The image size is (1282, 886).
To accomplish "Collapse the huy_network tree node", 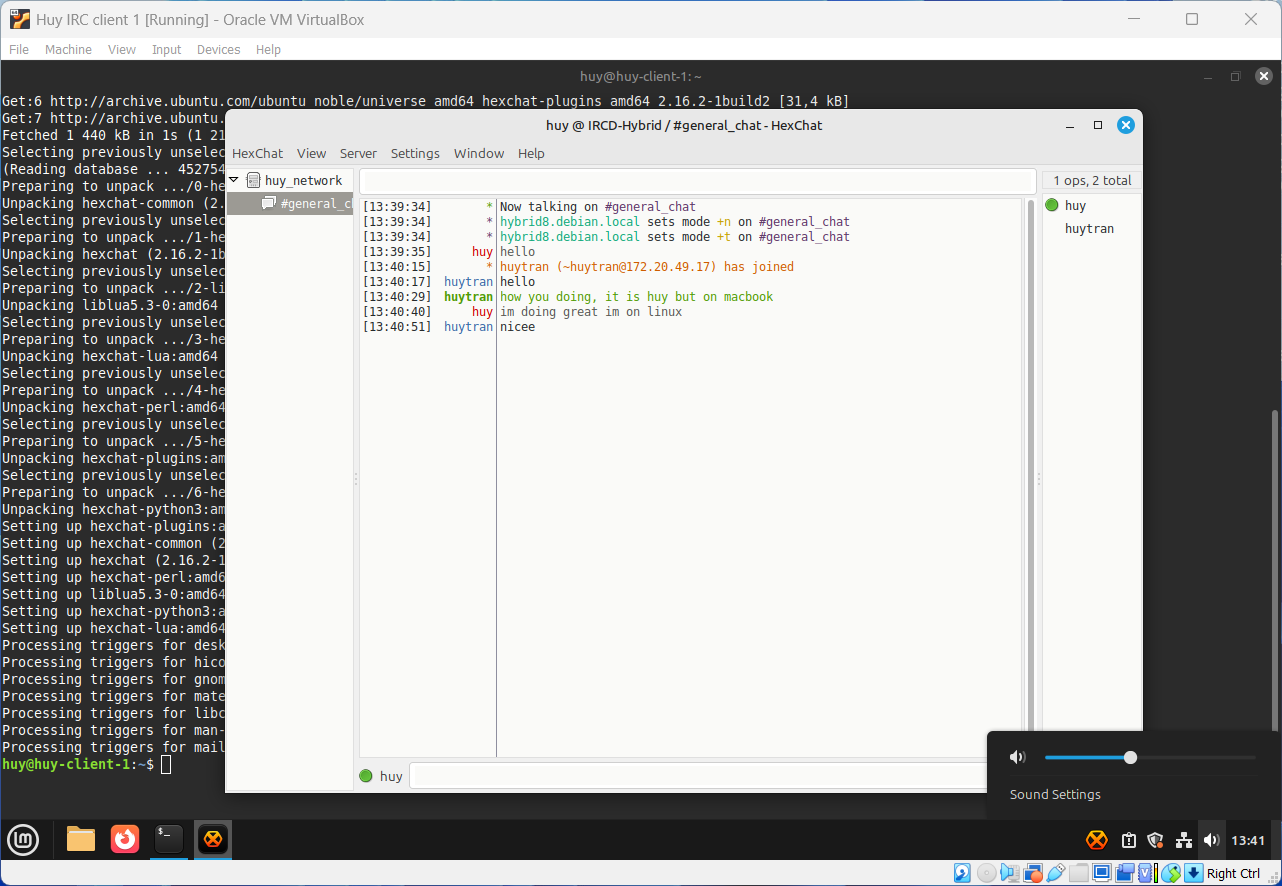I will pyautogui.click(x=234, y=180).
